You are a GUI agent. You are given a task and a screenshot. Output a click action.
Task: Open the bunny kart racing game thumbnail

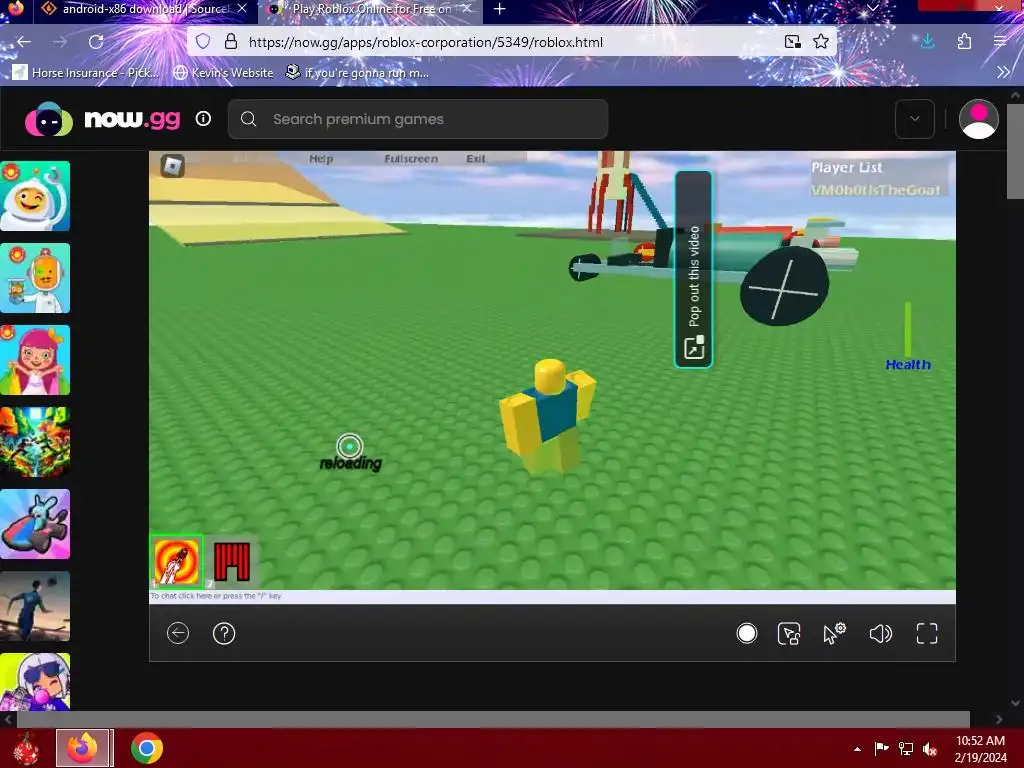coord(35,524)
